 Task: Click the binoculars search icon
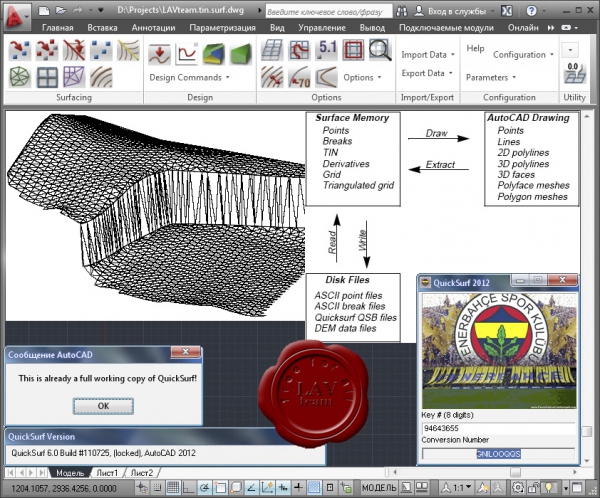401,11
